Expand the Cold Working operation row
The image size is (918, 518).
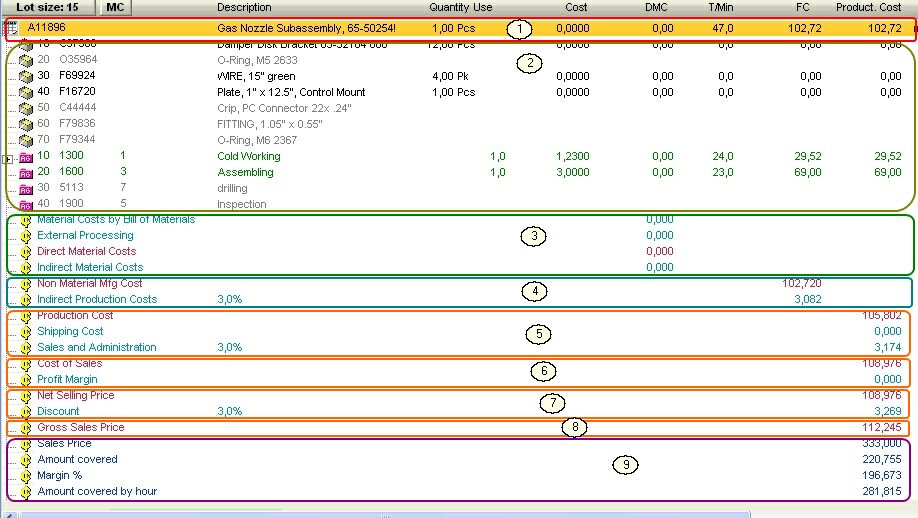tap(9, 158)
